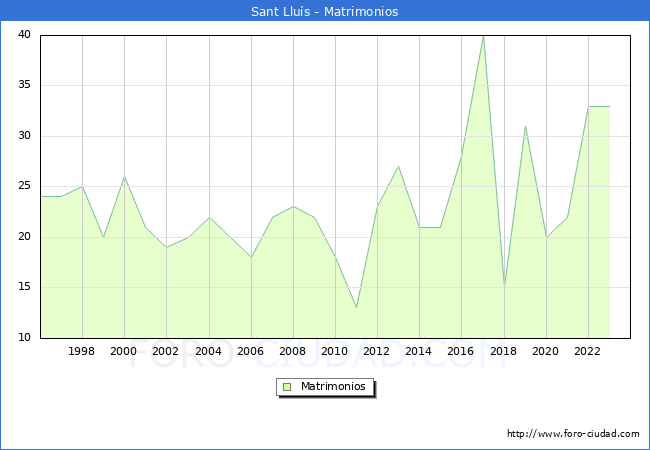Click the green Matrimonios legend swatch
Viewport: 650px width, 450px height.
point(287,387)
